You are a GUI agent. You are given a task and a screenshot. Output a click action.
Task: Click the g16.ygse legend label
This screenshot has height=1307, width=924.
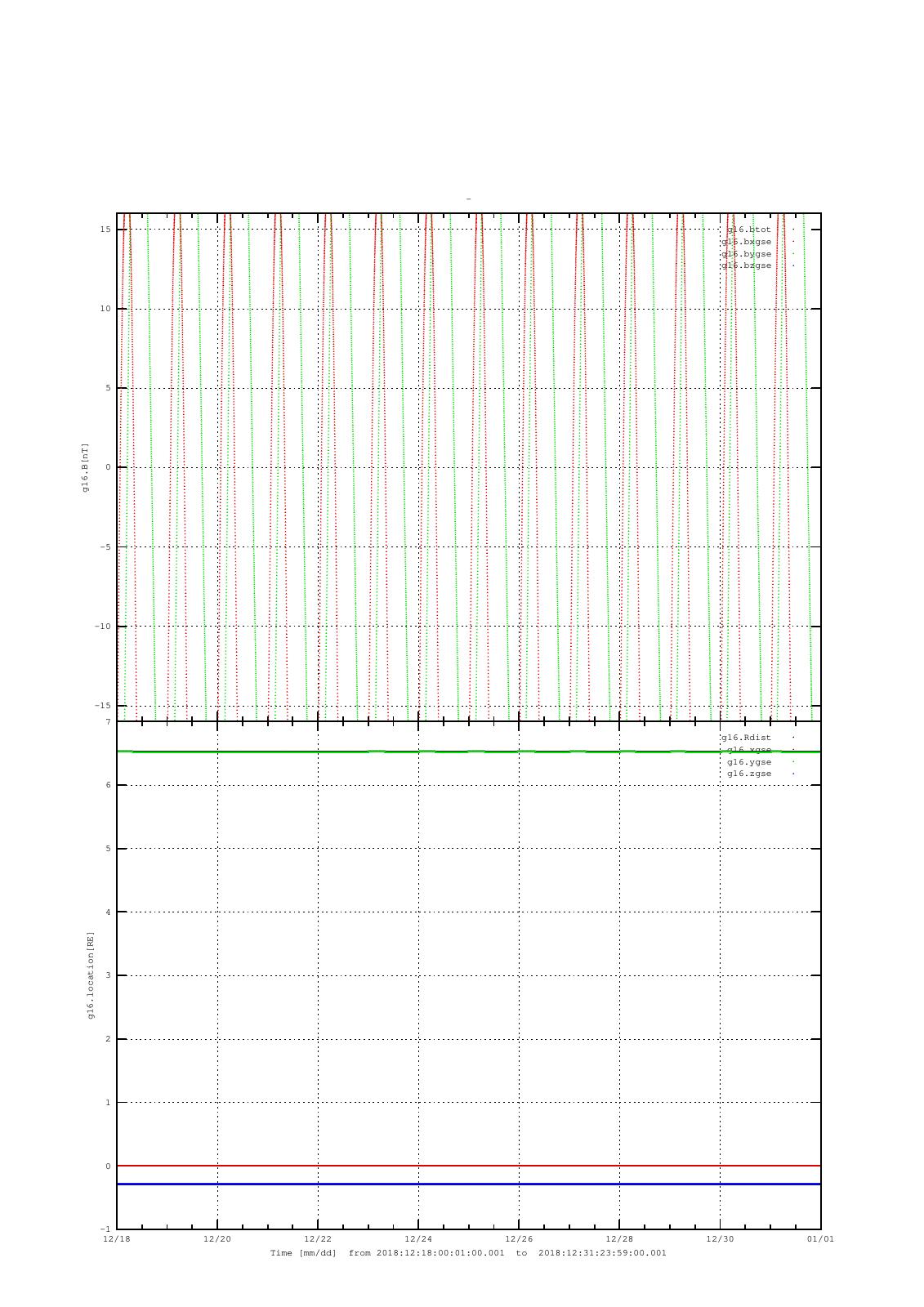(x=749, y=762)
